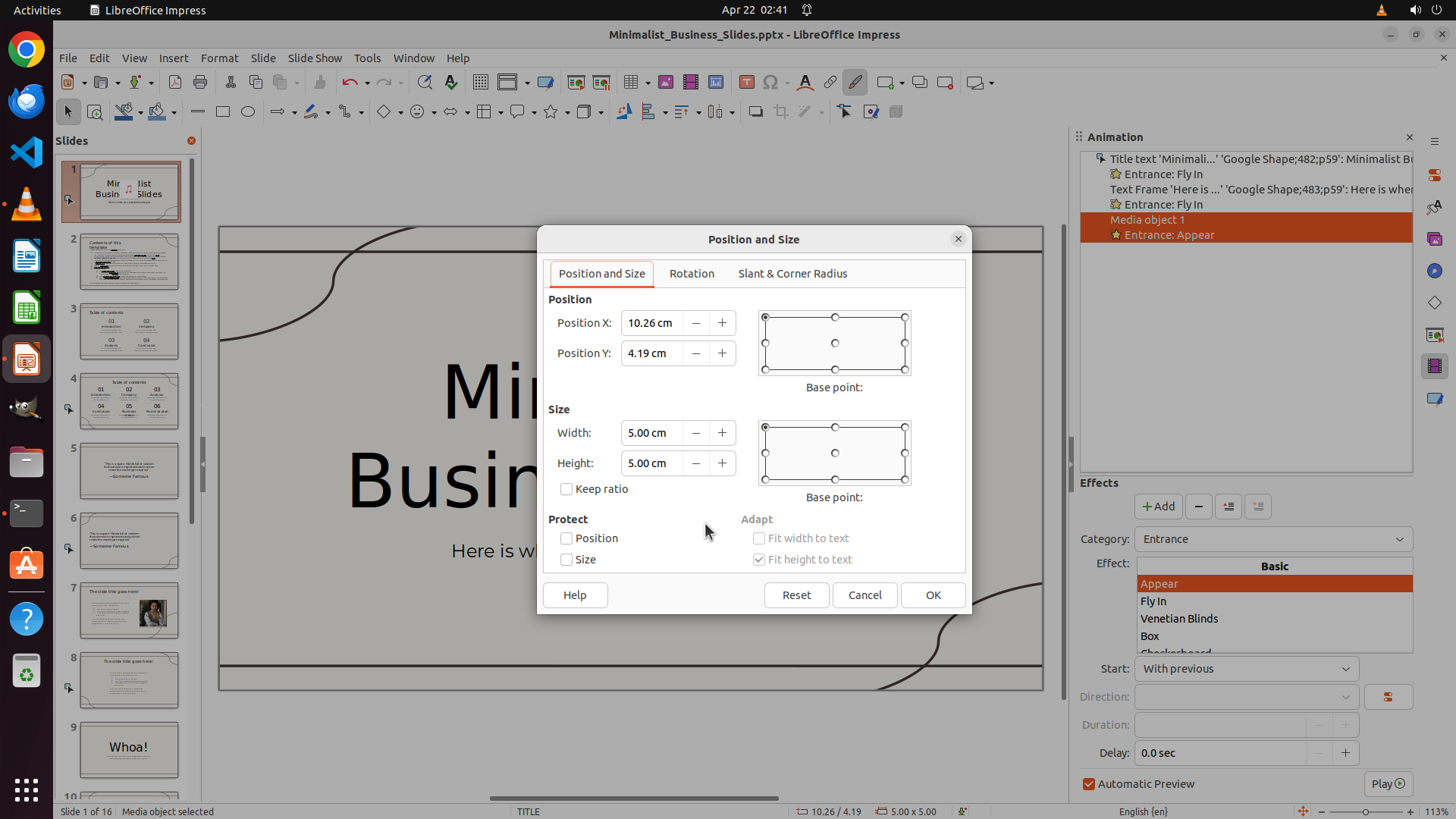
Task: Click the Reset button
Action: [x=796, y=595]
